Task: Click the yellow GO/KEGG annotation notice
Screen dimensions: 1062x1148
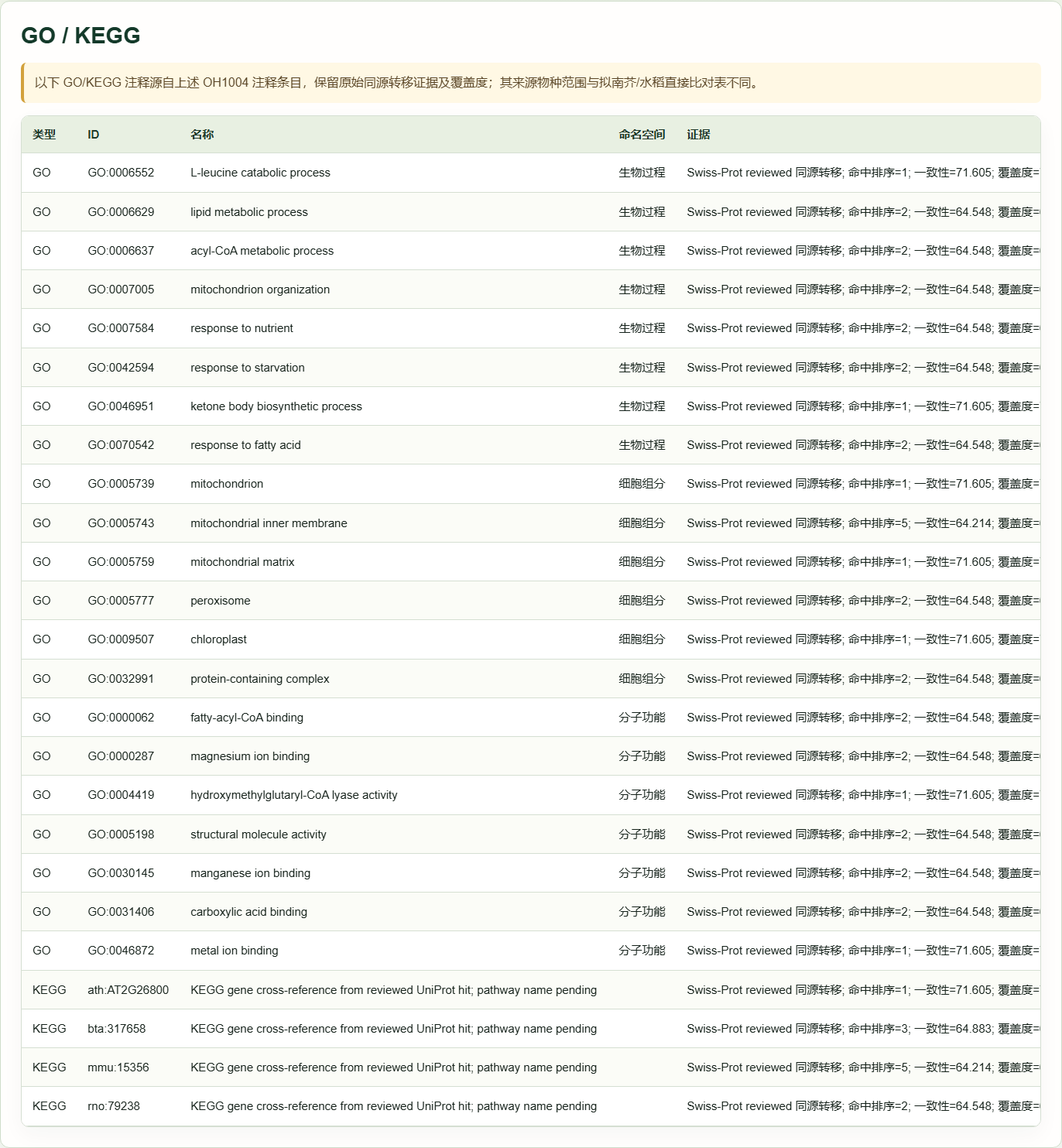Action: [531, 83]
